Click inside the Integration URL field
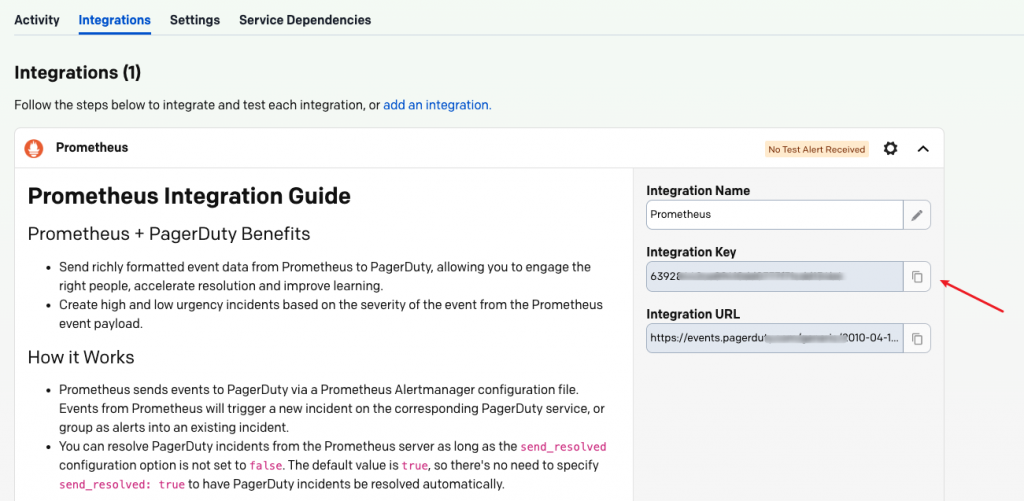Viewport: 1024px width, 501px height. (775, 338)
